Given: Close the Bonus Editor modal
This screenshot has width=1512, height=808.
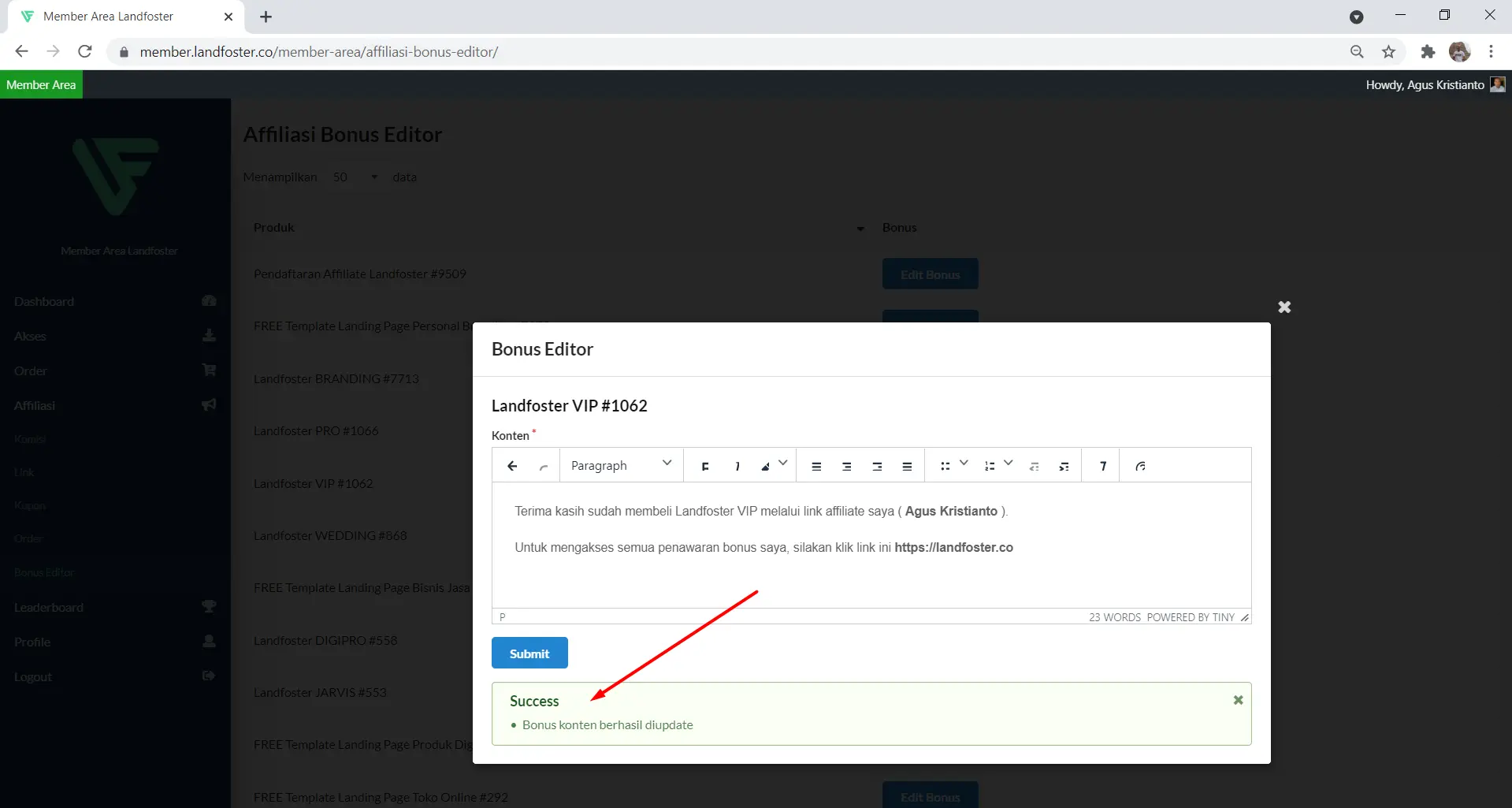Looking at the screenshot, I should (x=1284, y=307).
